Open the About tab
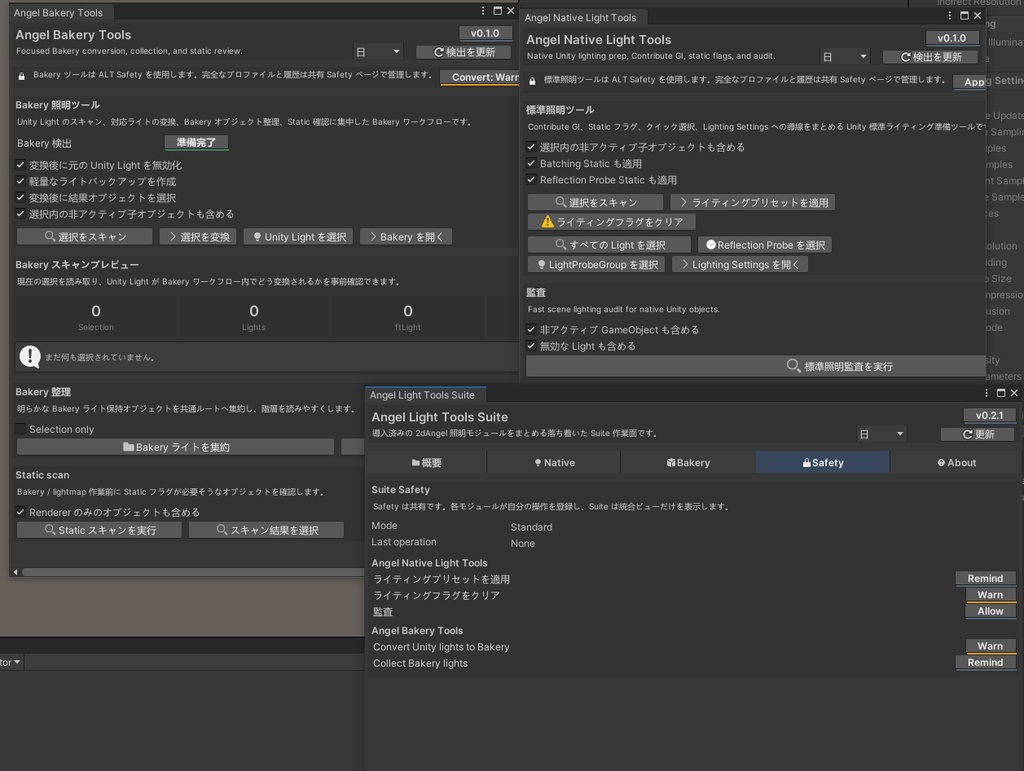 [x=956, y=462]
